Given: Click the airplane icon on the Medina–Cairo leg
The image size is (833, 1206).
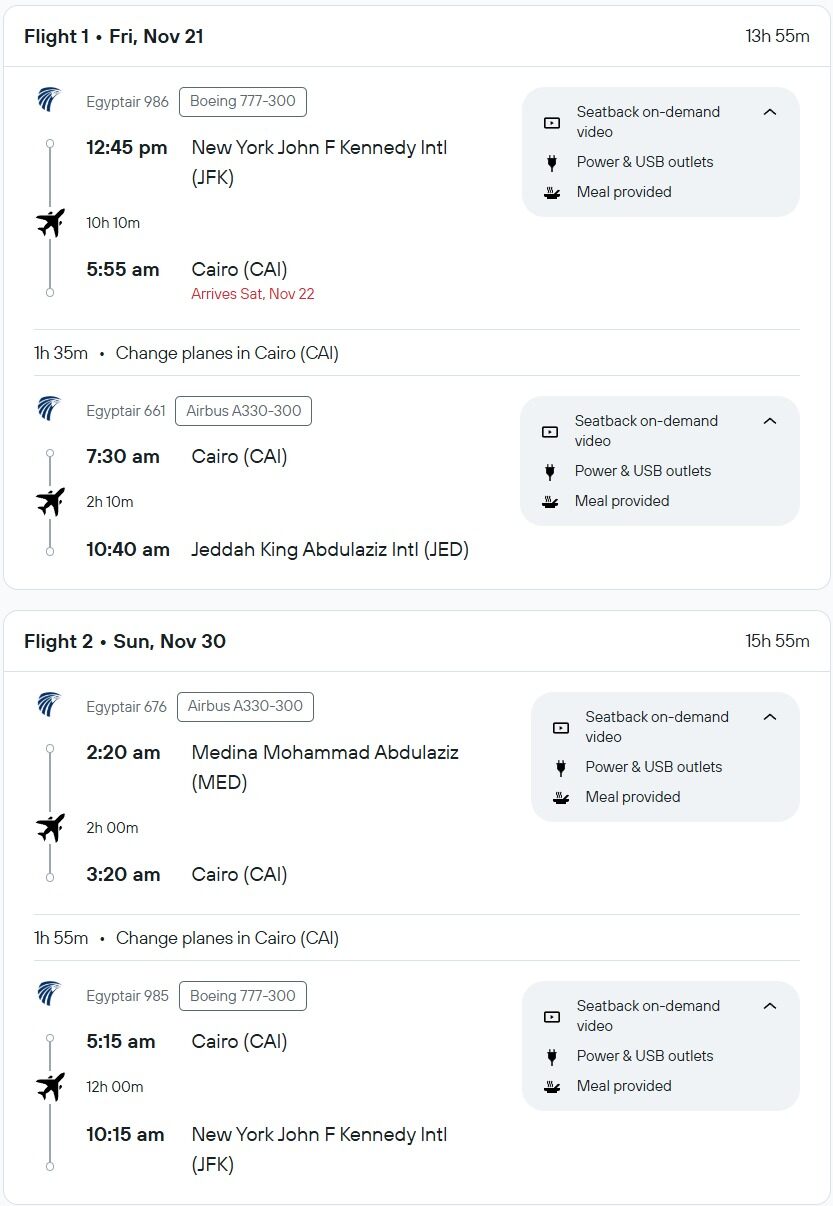Looking at the screenshot, I should 50,827.
